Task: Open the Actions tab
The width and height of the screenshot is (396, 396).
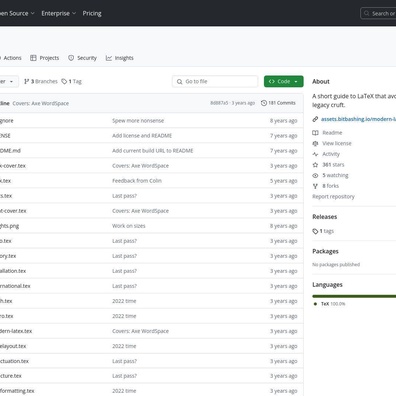Action: click(x=12, y=58)
